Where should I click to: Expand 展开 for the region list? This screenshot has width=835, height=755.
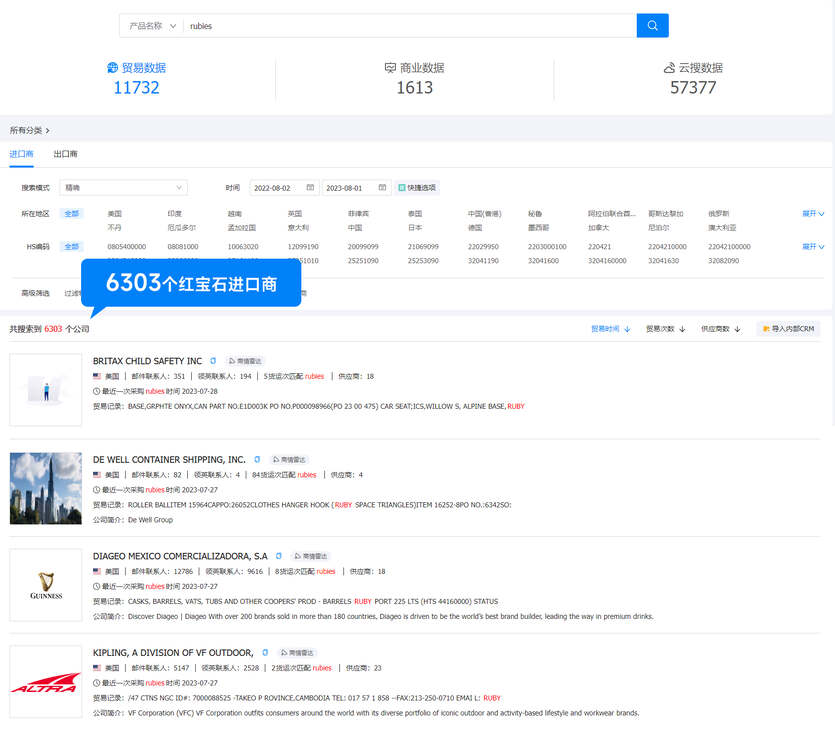tap(813, 214)
